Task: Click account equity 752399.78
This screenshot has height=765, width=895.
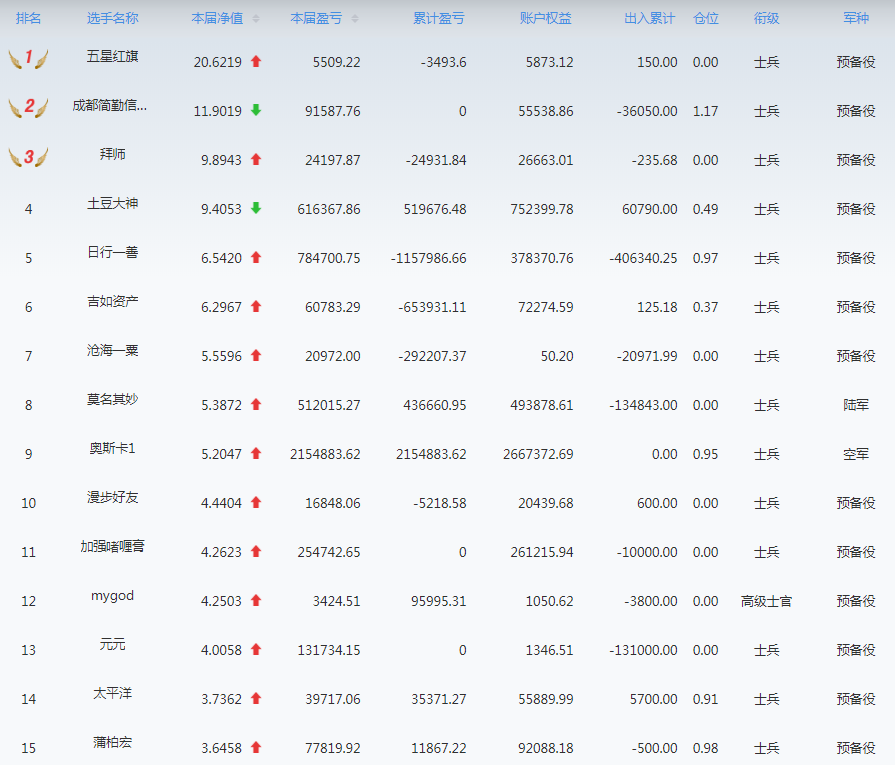Action: coord(542,209)
